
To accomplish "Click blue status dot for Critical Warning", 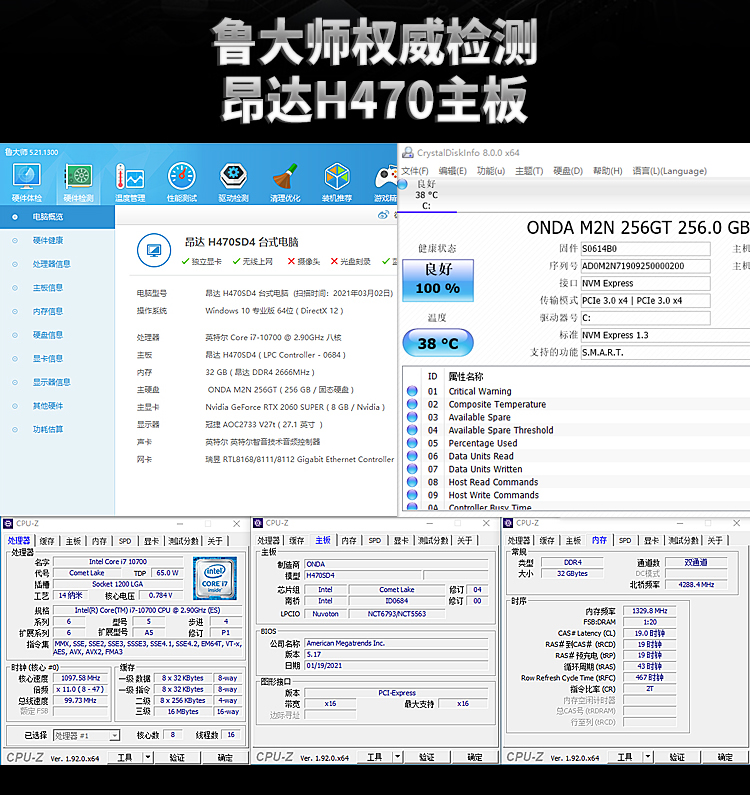I will tap(412, 391).
